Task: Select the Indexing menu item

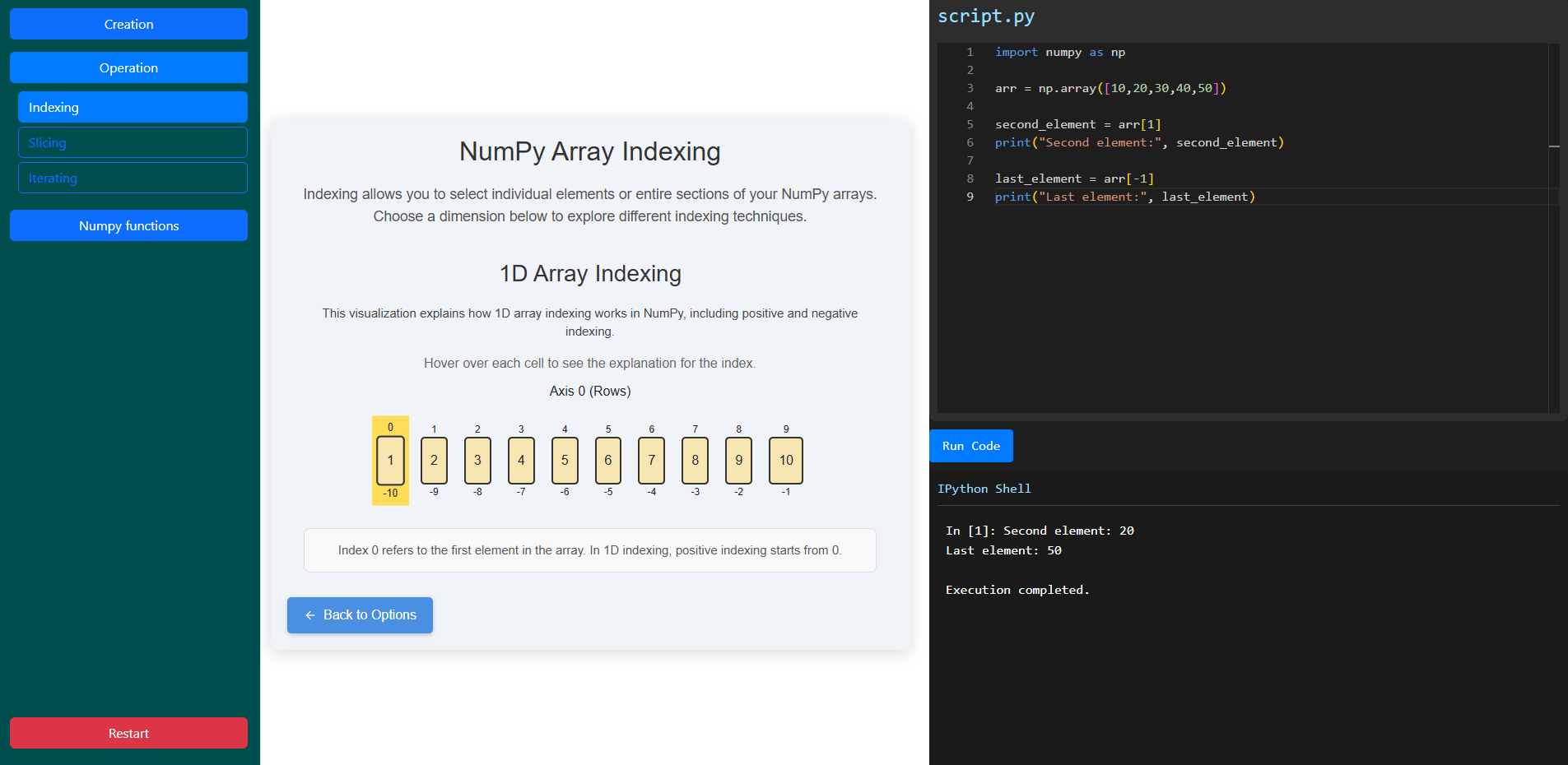Action: [133, 107]
